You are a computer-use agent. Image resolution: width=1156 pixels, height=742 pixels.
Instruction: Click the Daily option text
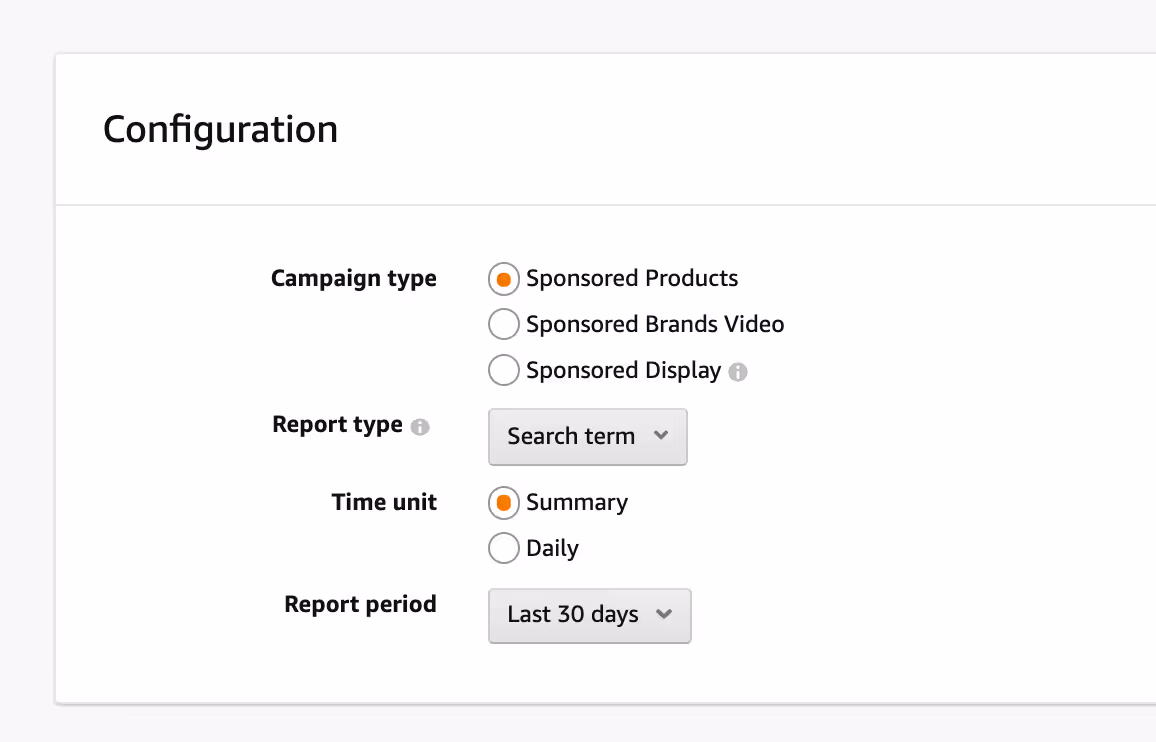552,548
